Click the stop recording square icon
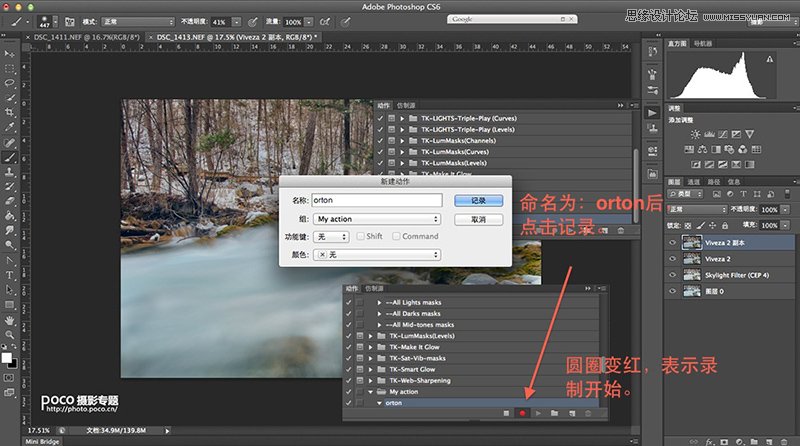This screenshot has height=446, width=800. pos(504,412)
